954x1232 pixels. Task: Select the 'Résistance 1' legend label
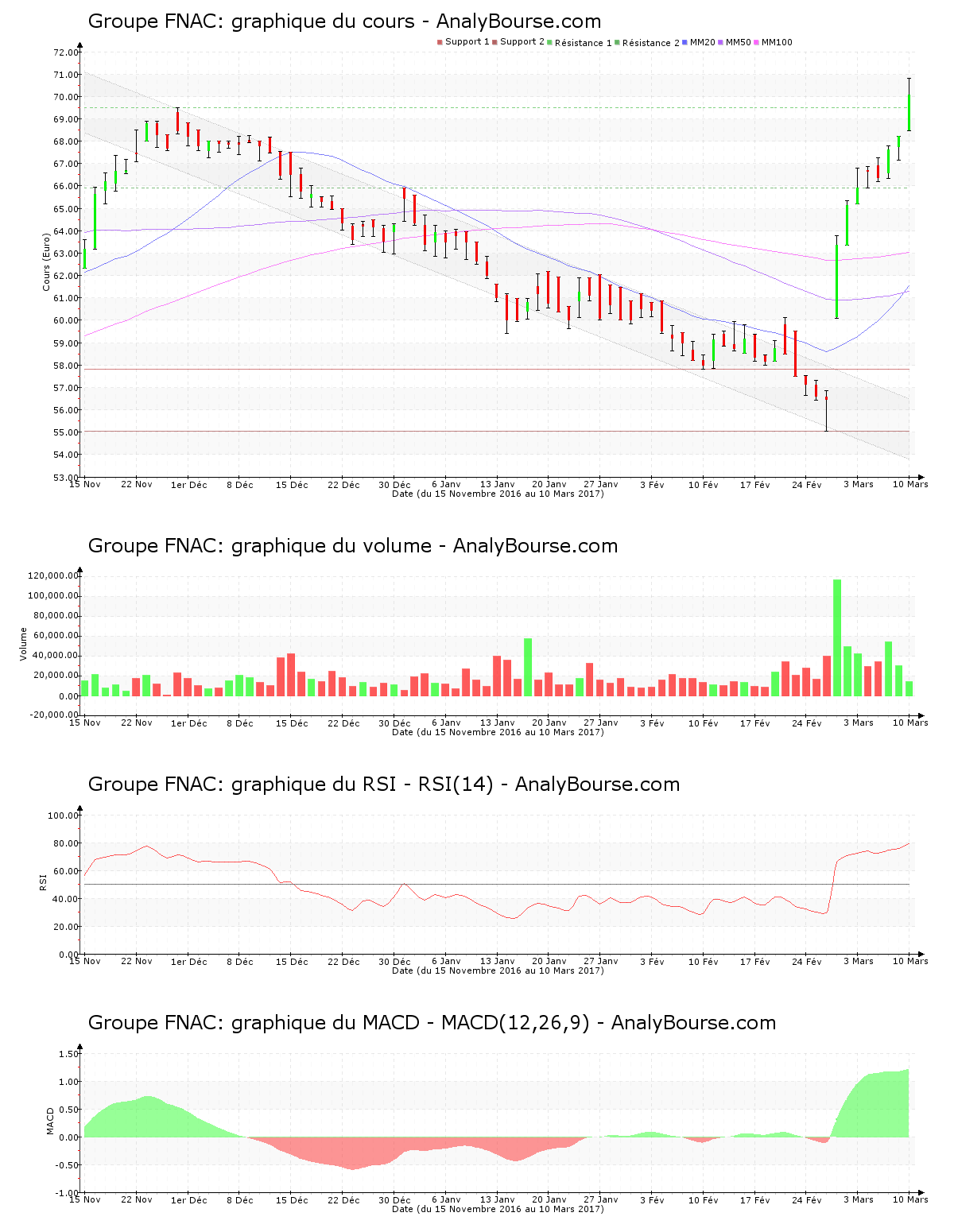pos(584,43)
